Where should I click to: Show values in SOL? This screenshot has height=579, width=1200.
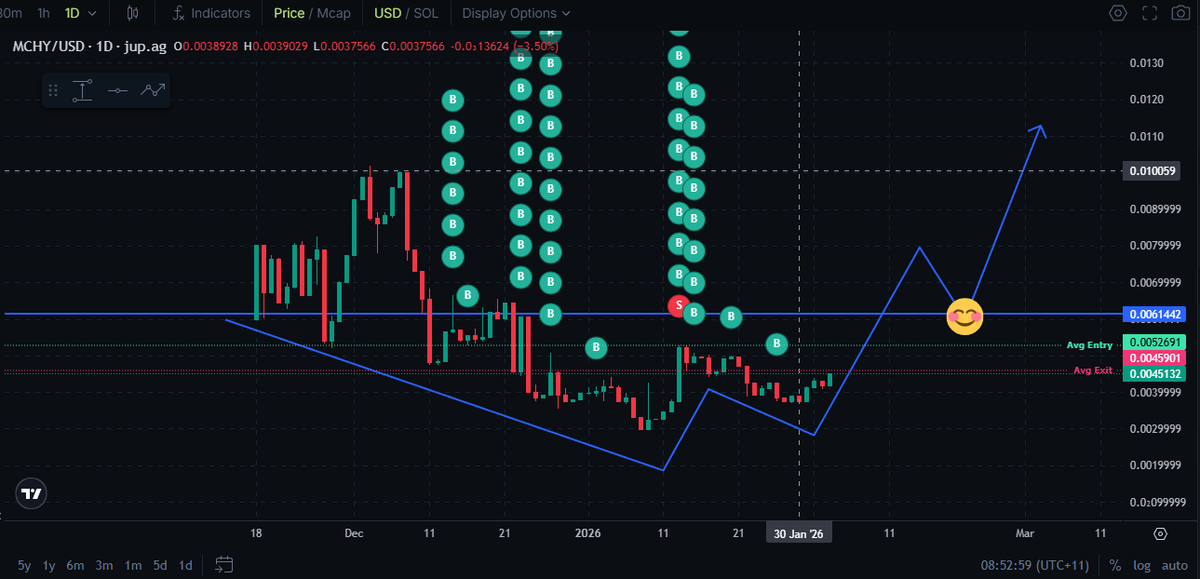[427, 14]
